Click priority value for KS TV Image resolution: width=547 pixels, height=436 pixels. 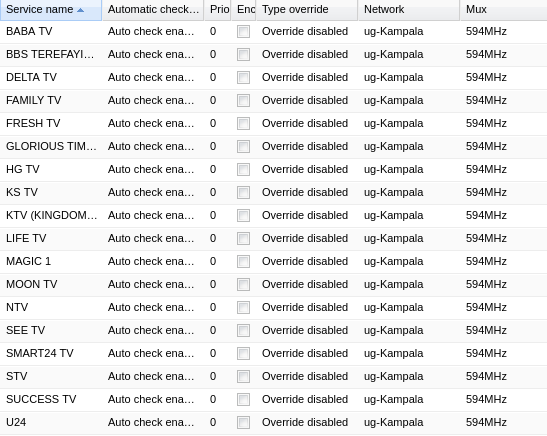pos(213,193)
